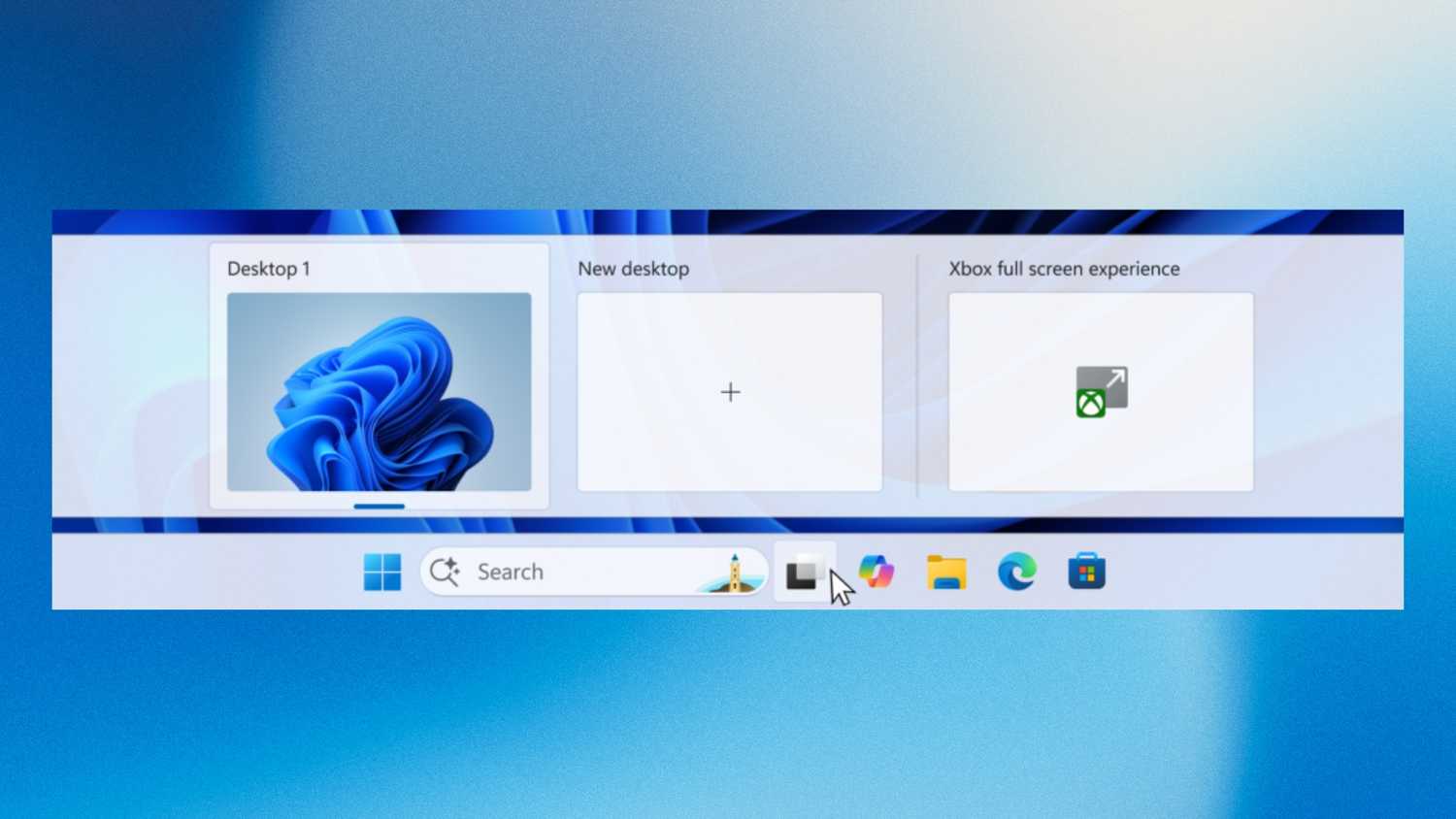Image resolution: width=1456 pixels, height=819 pixels.
Task: Open File Explorer from the taskbar
Action: coord(946,573)
